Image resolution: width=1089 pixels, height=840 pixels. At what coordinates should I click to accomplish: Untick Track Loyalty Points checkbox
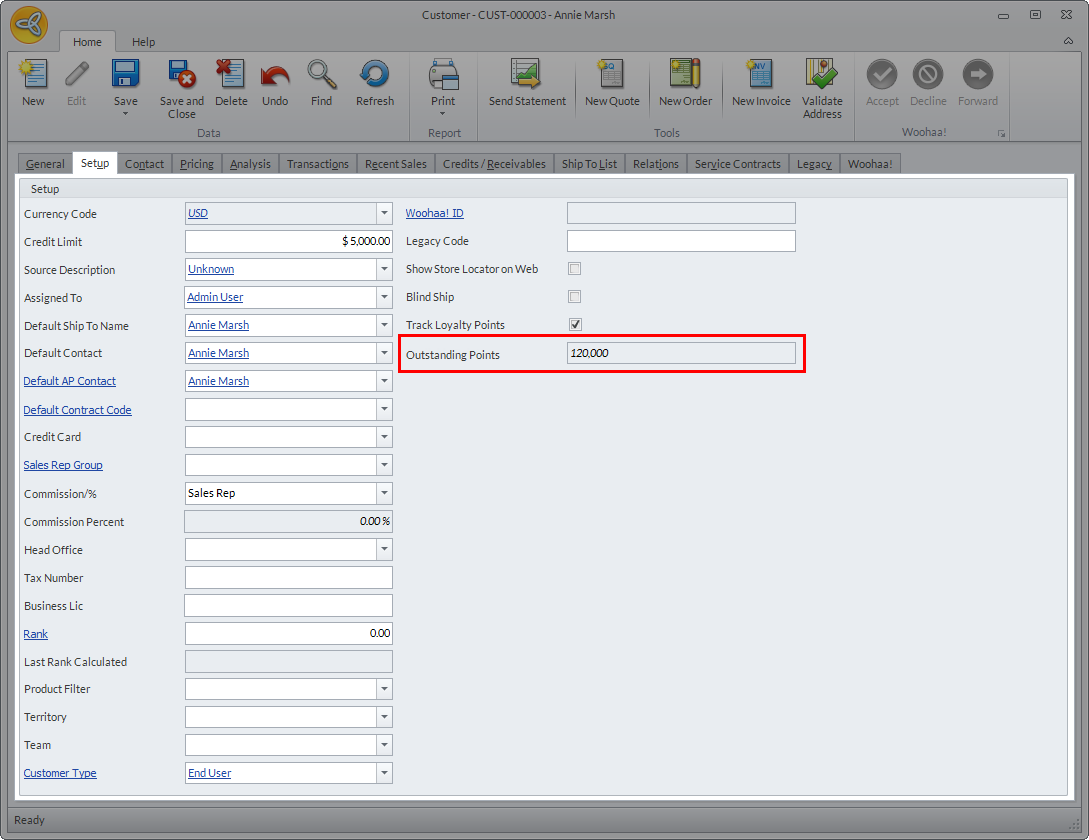575,325
